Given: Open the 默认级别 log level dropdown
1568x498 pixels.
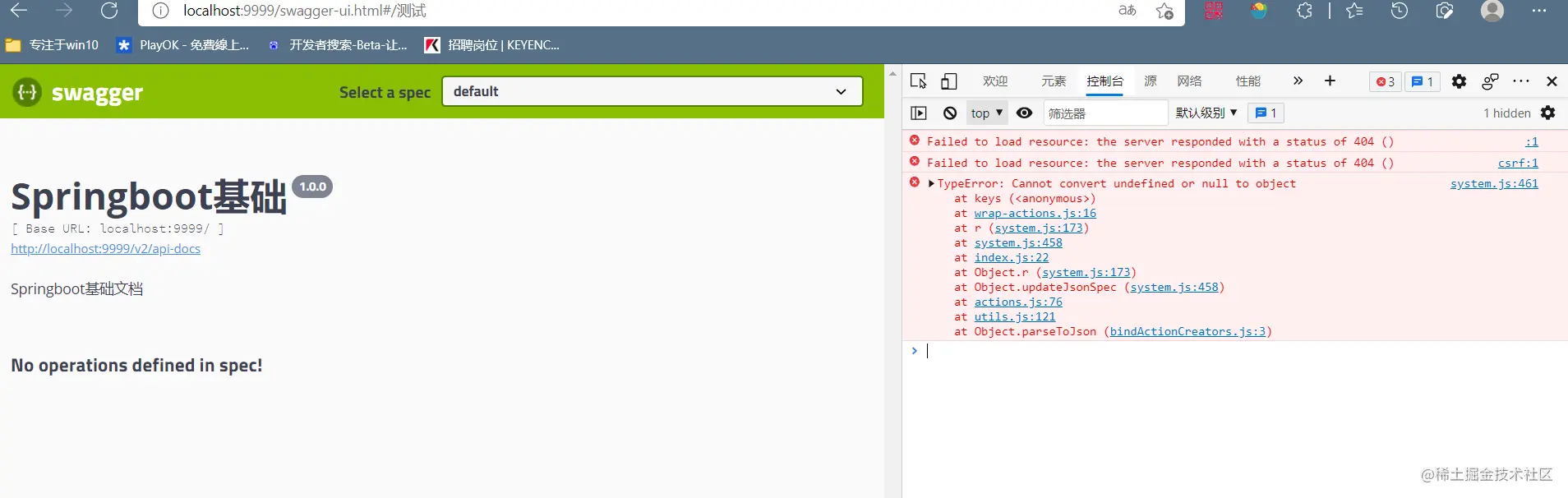Looking at the screenshot, I should [1206, 113].
